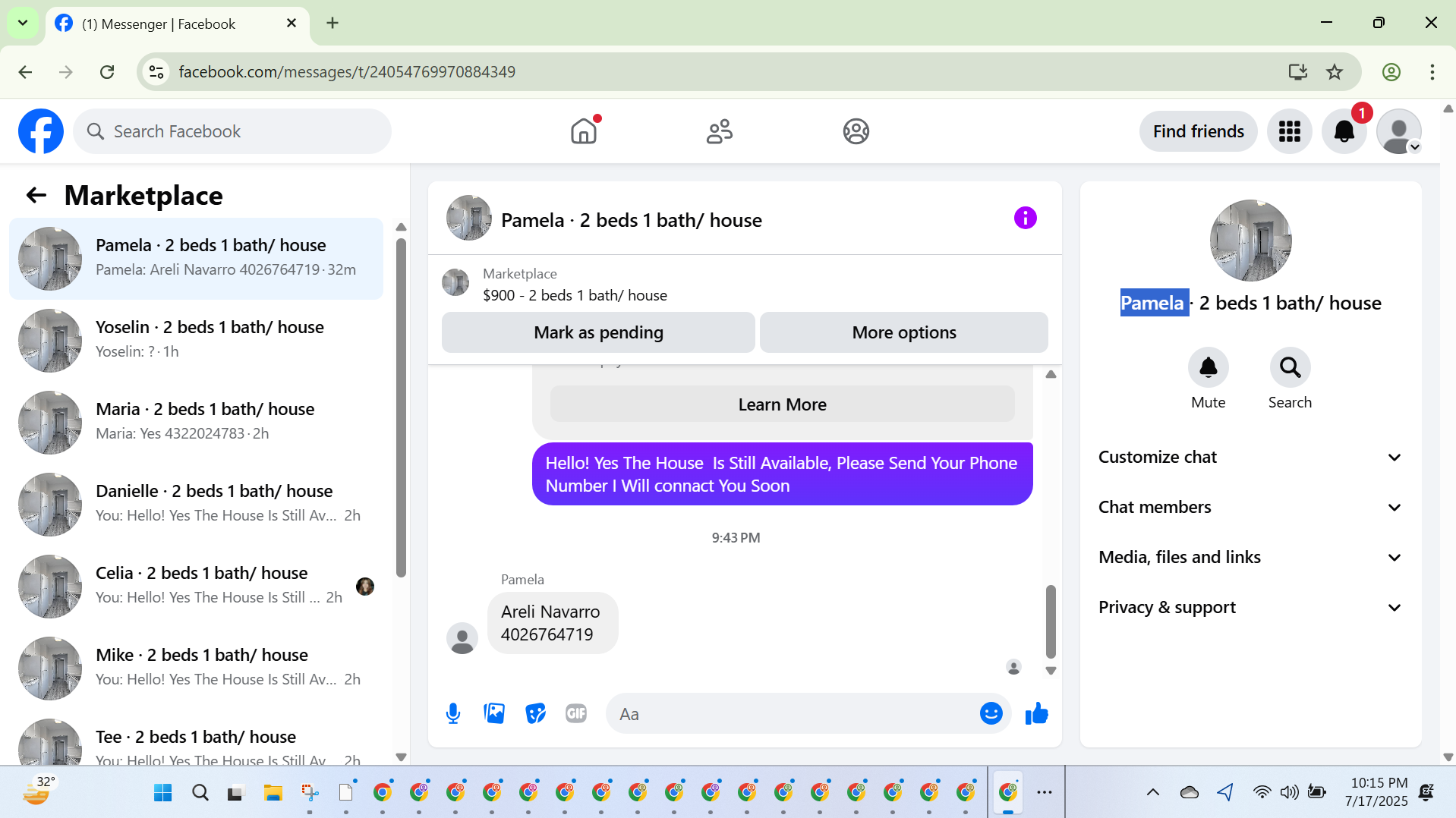1456x818 pixels.
Task: Send a voice clip with the microphone
Action: pyautogui.click(x=453, y=713)
